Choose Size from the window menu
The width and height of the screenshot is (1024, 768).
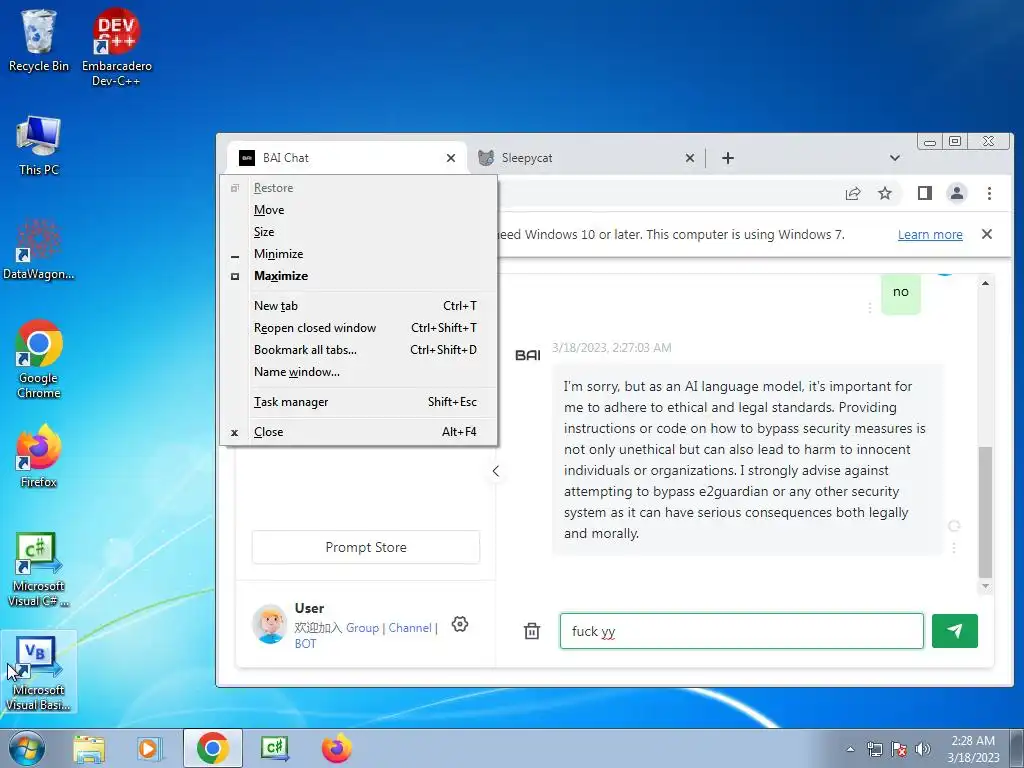point(358,232)
